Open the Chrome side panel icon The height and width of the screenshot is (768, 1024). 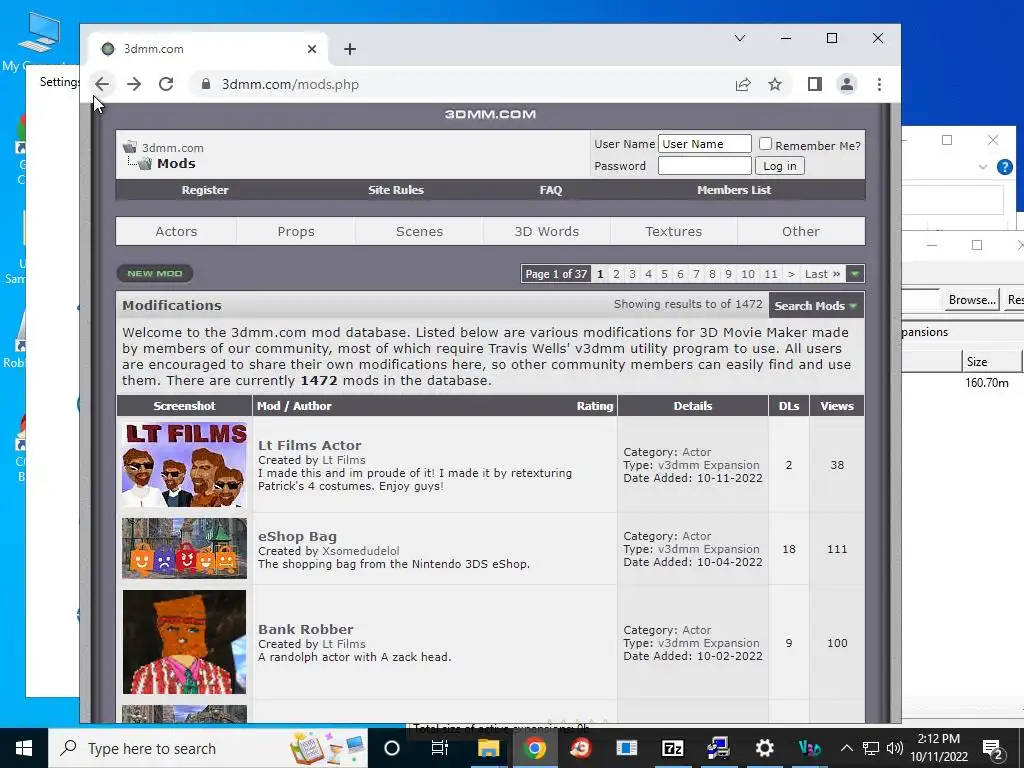point(814,84)
